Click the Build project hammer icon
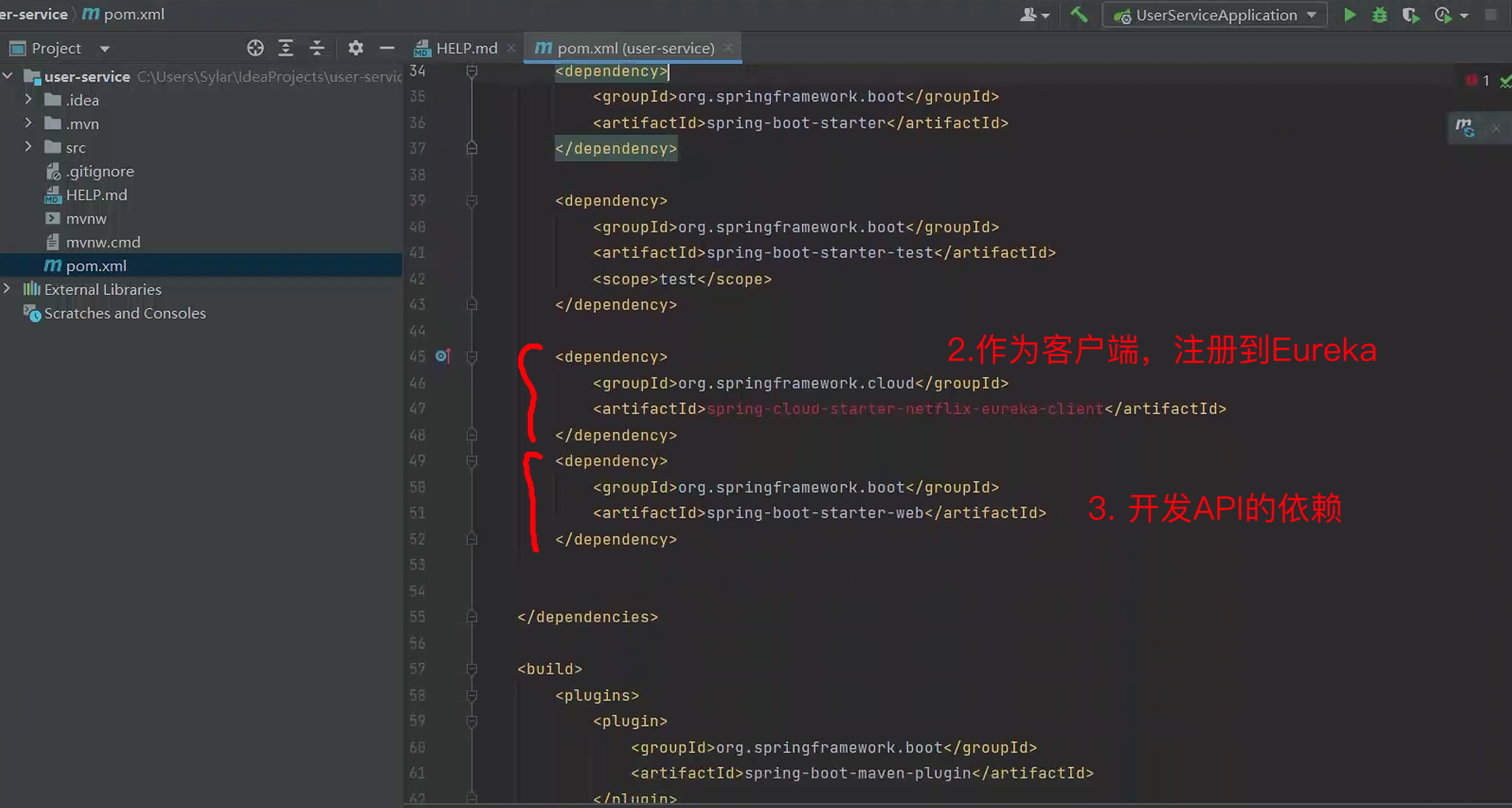 (1079, 15)
